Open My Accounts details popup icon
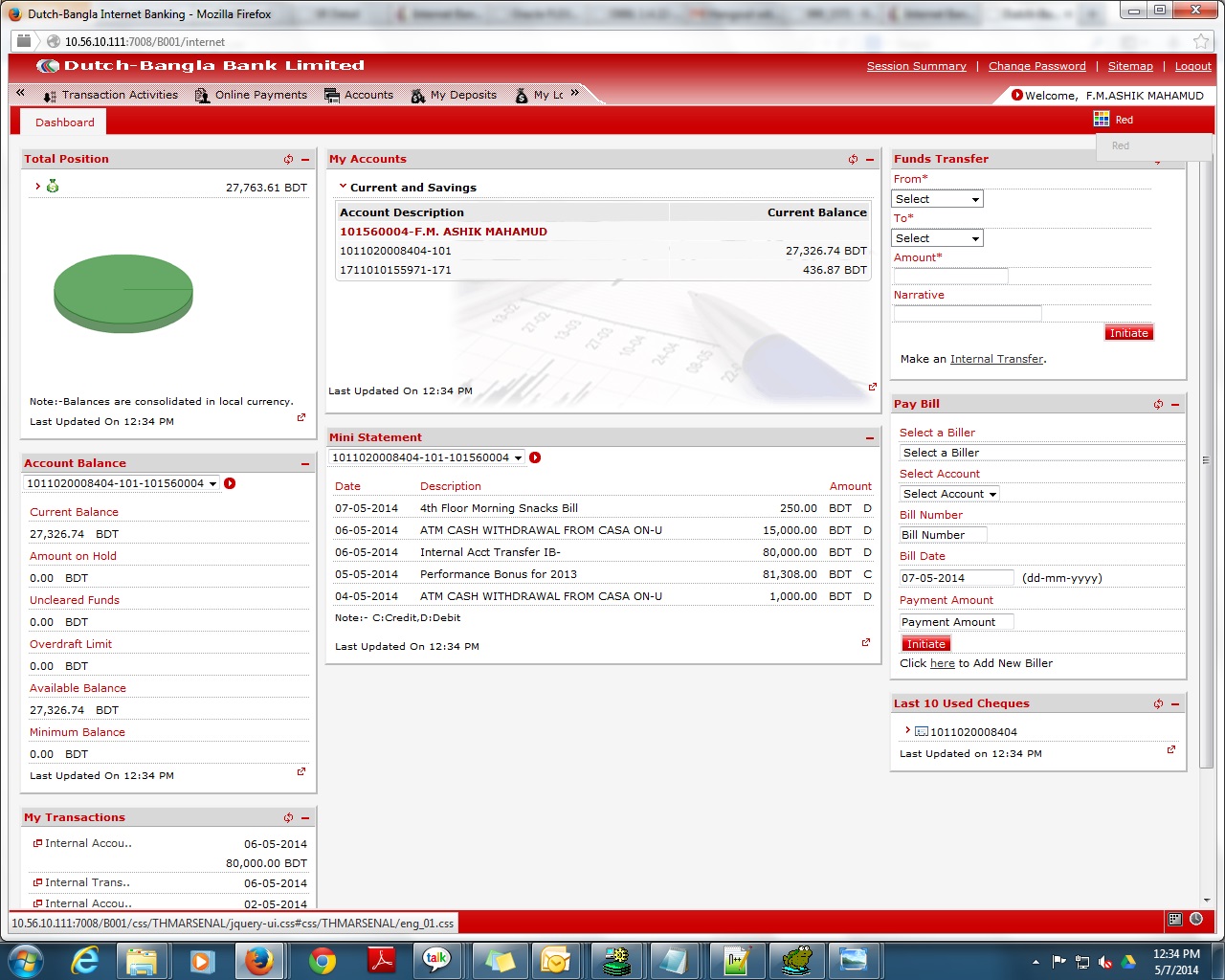1225x980 pixels. (x=873, y=387)
